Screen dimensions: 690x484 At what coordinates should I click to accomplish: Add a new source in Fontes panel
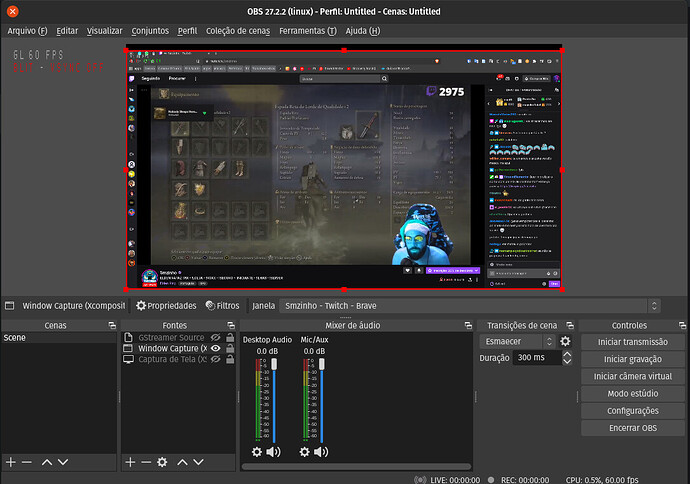(130, 462)
